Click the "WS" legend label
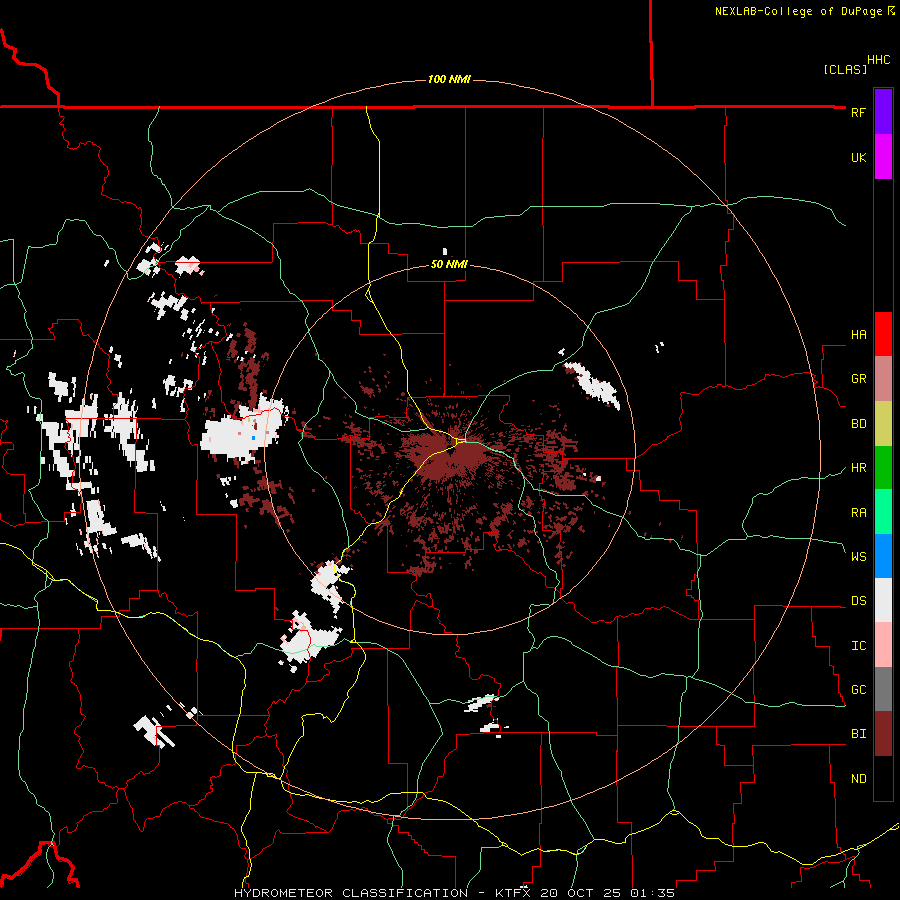 [858, 557]
